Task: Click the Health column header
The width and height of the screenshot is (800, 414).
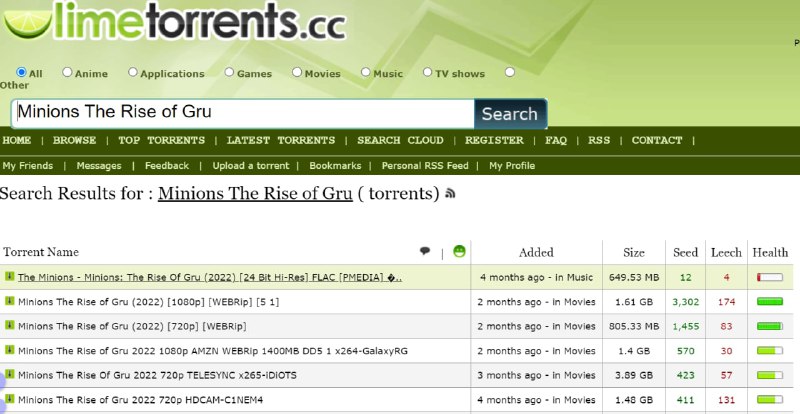Action: [770, 252]
